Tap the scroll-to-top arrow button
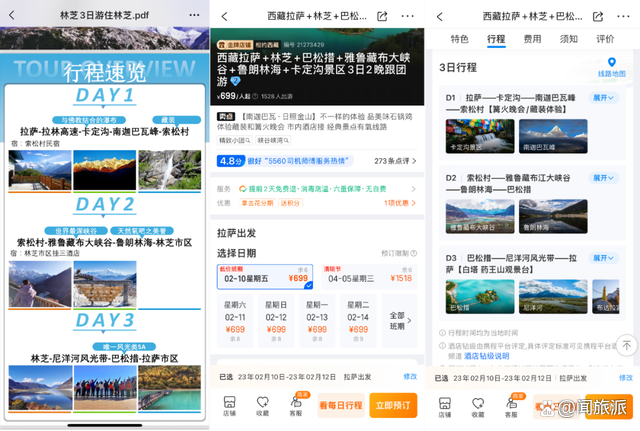 coord(625,345)
